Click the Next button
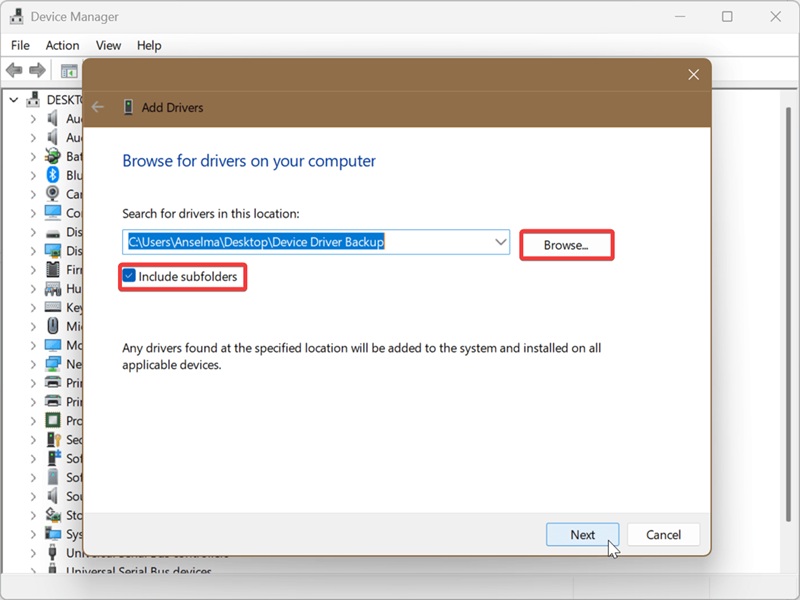This screenshot has height=600, width=800. 582,535
